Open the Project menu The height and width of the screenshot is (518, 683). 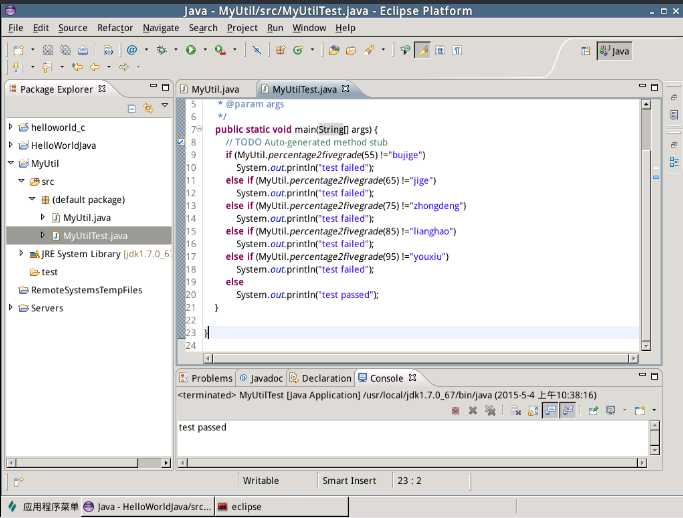click(242, 28)
